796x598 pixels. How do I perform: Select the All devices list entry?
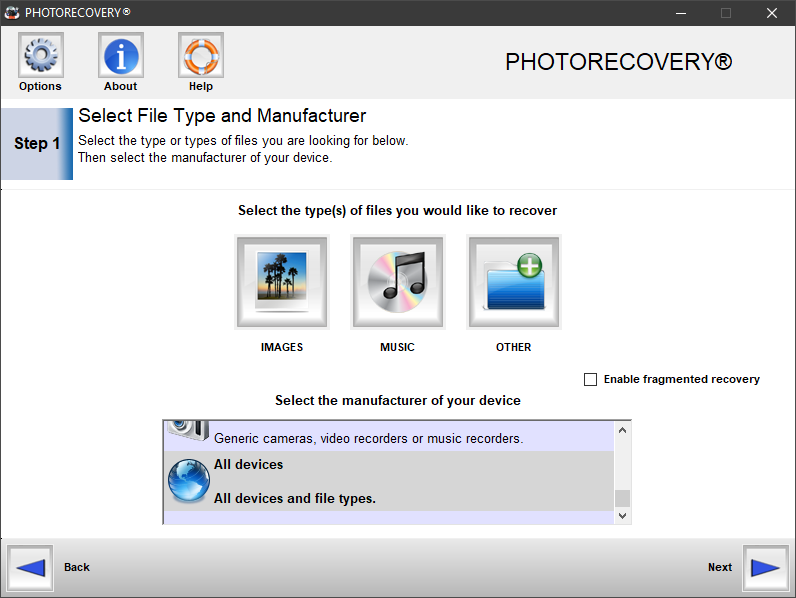[389, 481]
